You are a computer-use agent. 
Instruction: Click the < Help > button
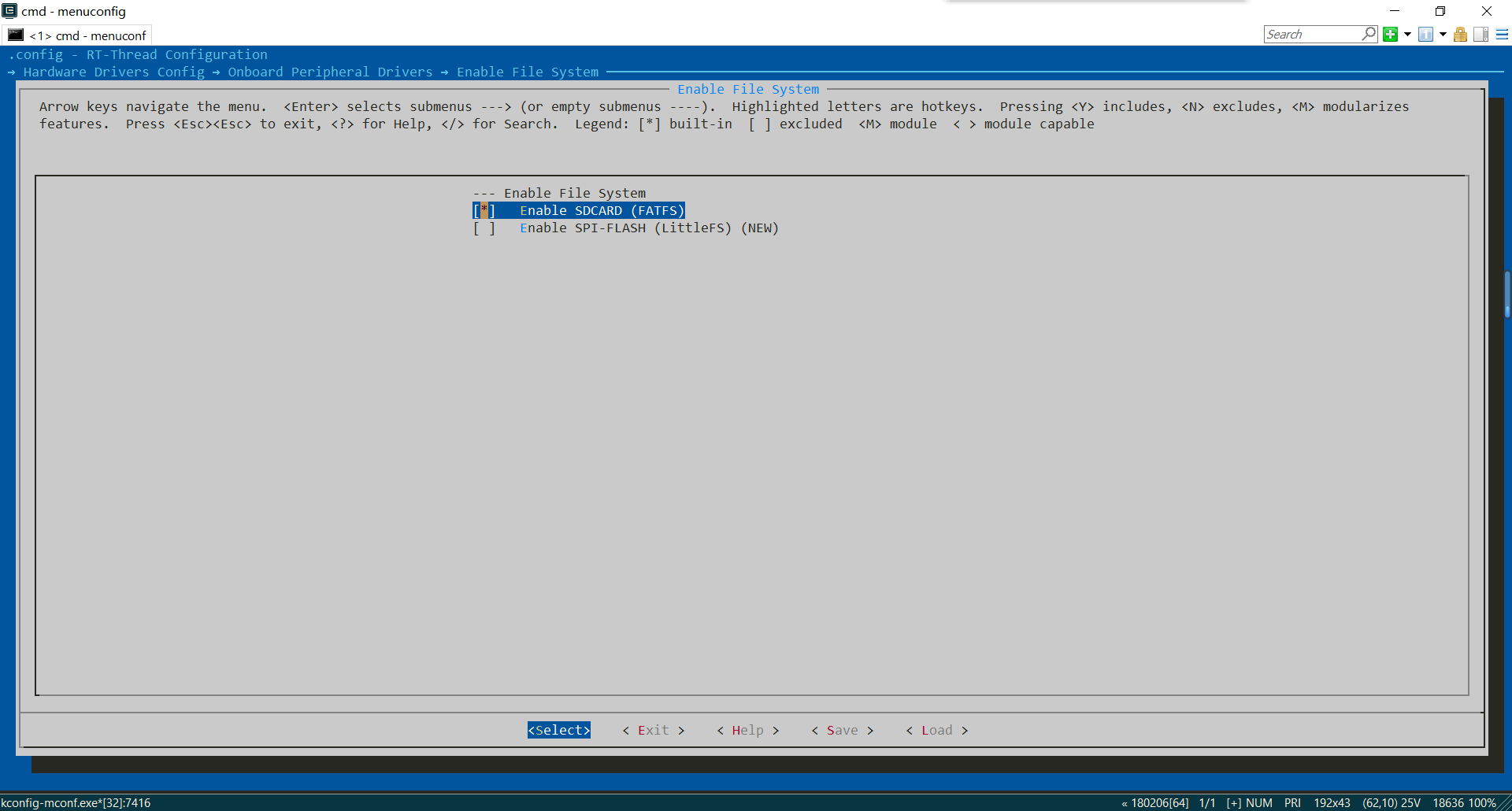(x=748, y=730)
